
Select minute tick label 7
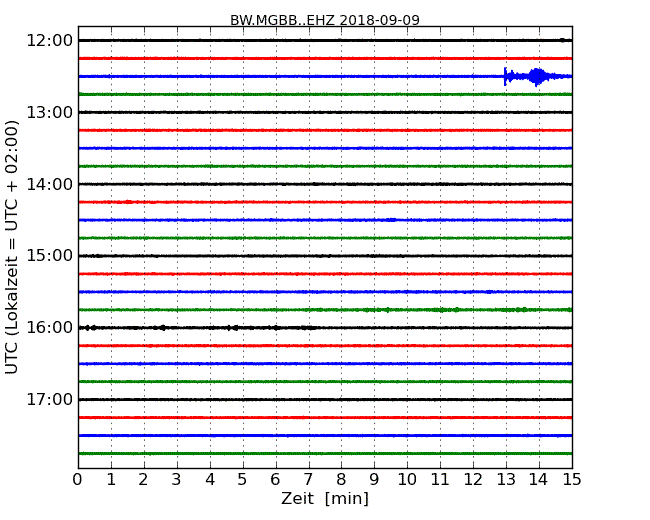point(308,480)
